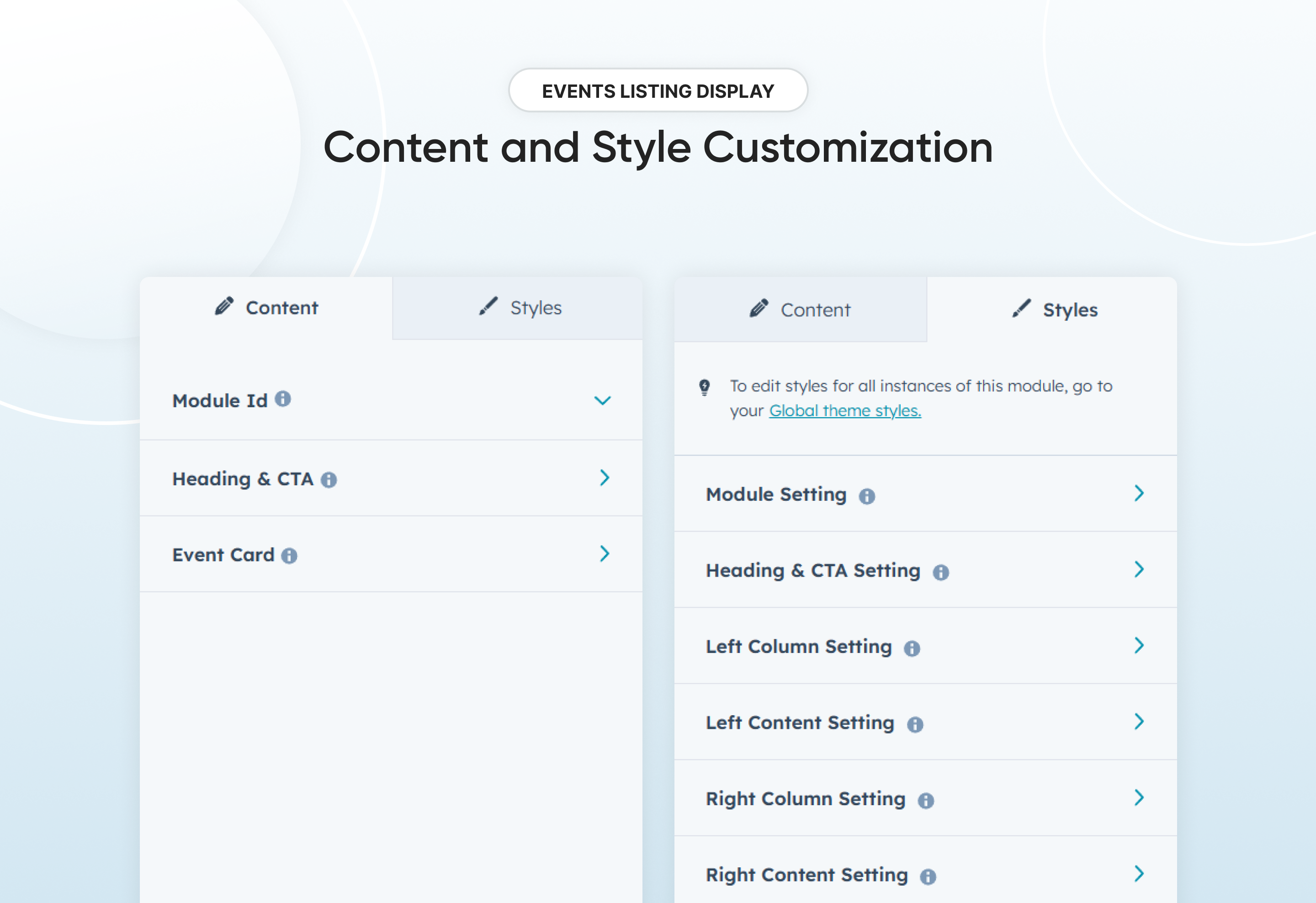This screenshot has width=1316, height=903.
Task: Click the Module Setting label
Action: tap(776, 495)
